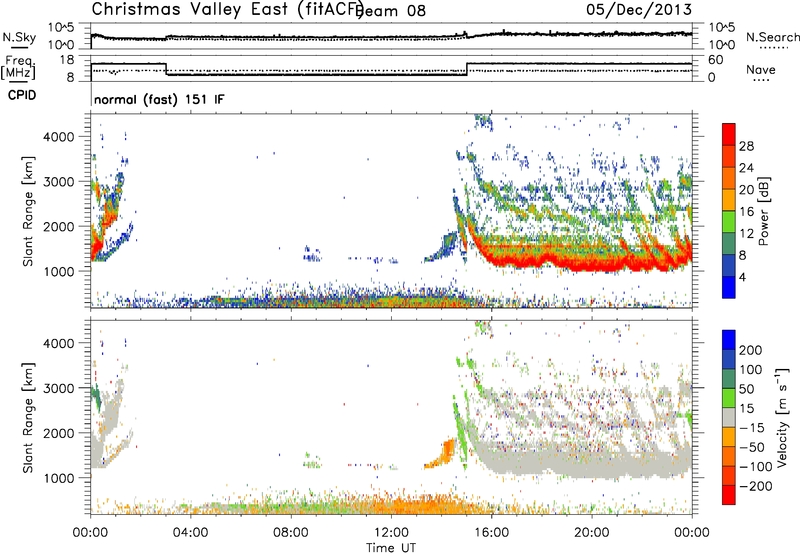Click the red segment of the Power colorbar

point(729,134)
